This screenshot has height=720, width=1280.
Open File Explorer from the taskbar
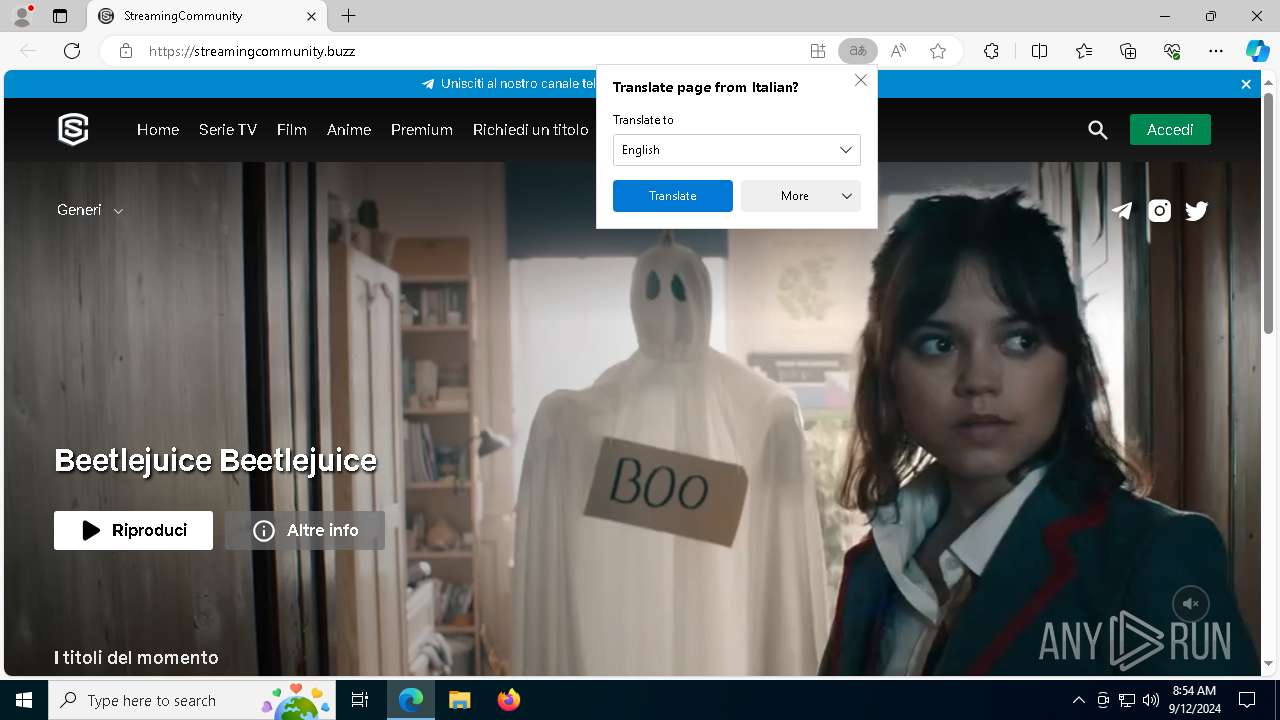459,700
